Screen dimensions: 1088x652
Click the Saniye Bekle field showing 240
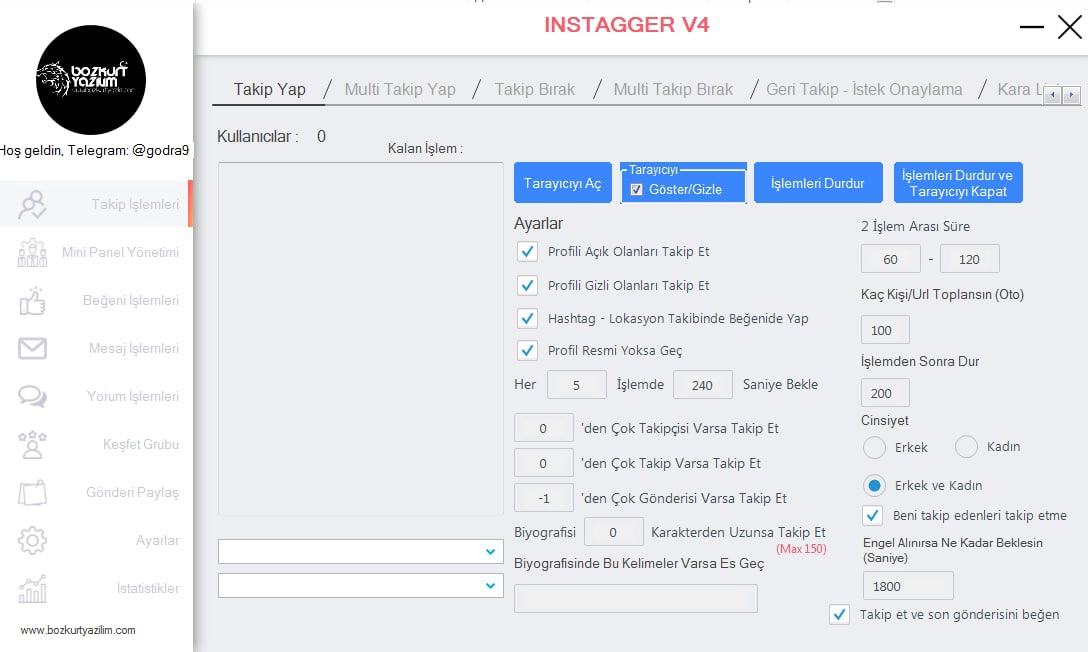(702, 385)
